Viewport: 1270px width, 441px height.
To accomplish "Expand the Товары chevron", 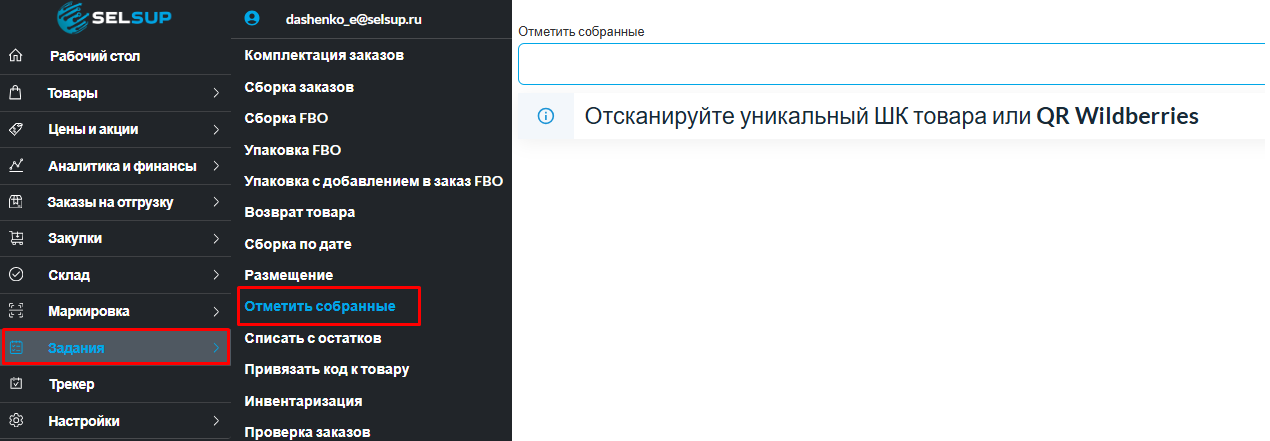I will point(216,93).
